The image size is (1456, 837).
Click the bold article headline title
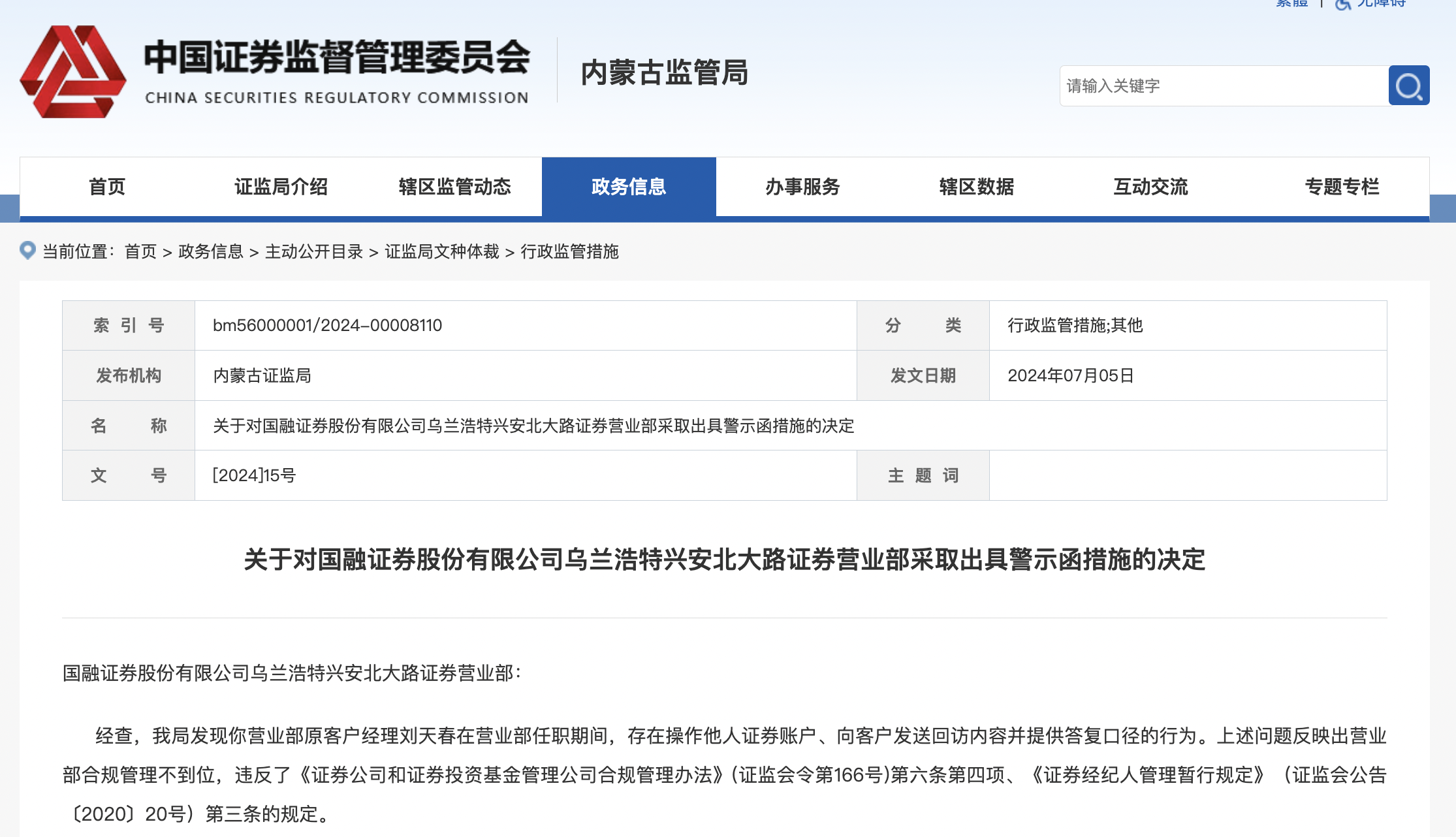725,560
